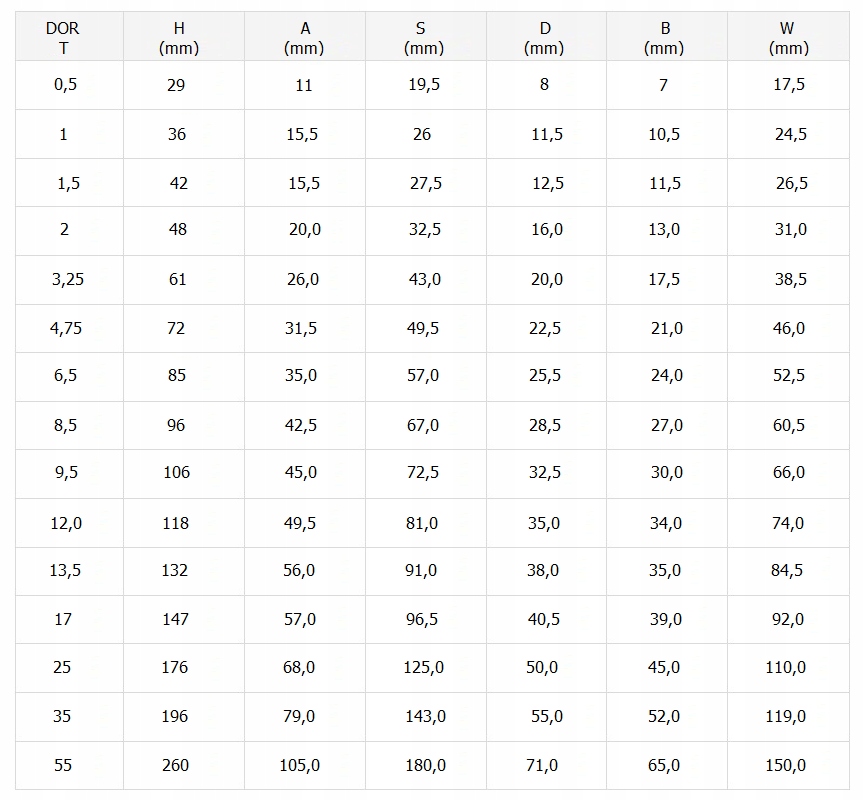Click the D (mm) column header

(544, 38)
